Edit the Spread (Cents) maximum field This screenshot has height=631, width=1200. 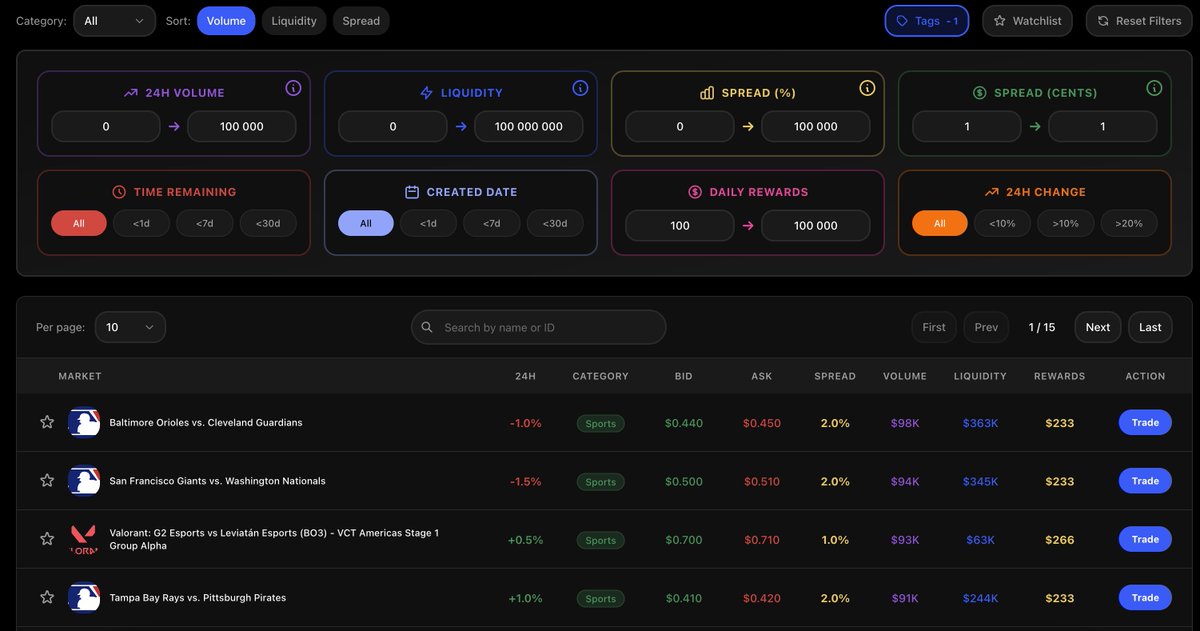(1103, 127)
